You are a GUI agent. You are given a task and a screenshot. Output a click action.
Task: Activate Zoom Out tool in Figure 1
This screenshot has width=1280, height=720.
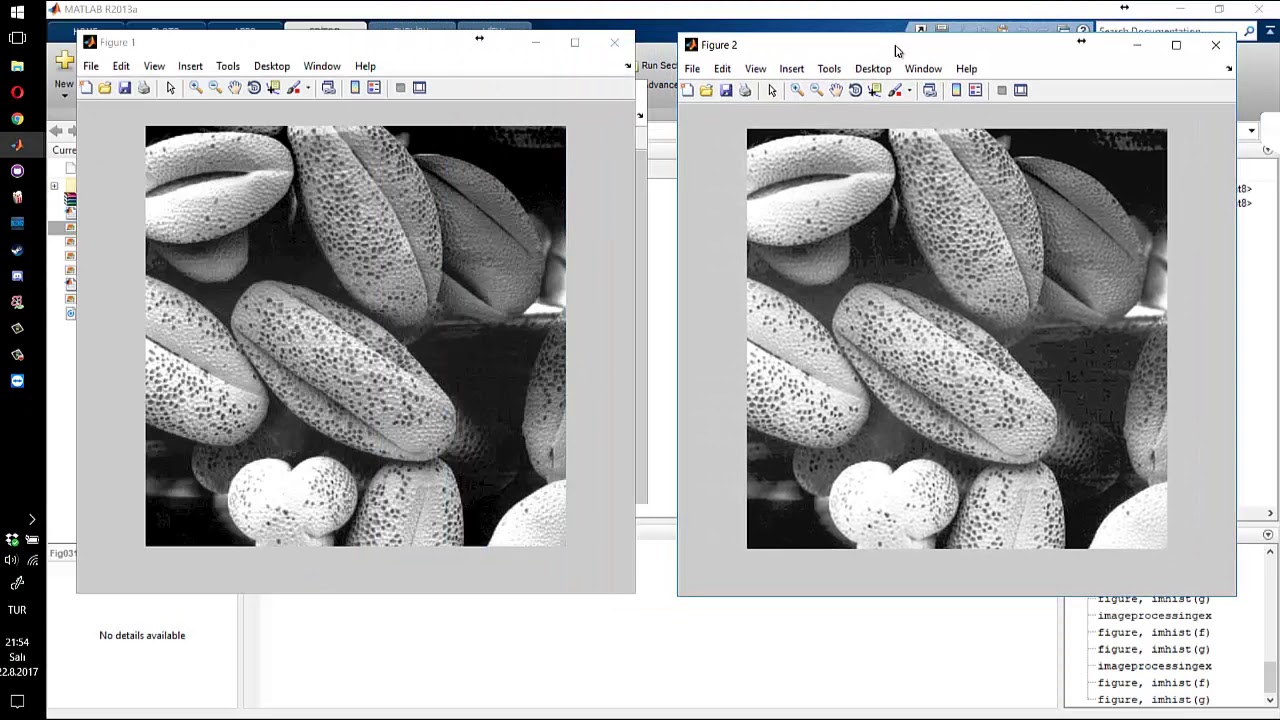(215, 88)
